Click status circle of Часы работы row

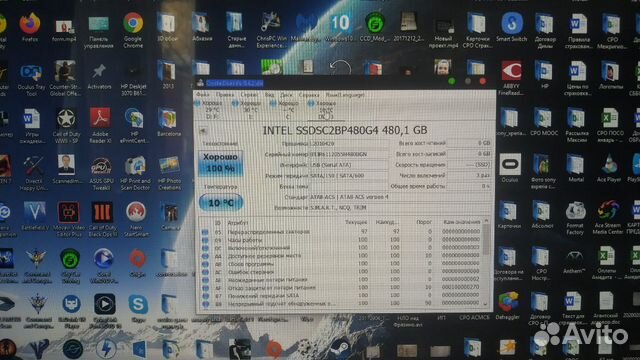coord(205,240)
